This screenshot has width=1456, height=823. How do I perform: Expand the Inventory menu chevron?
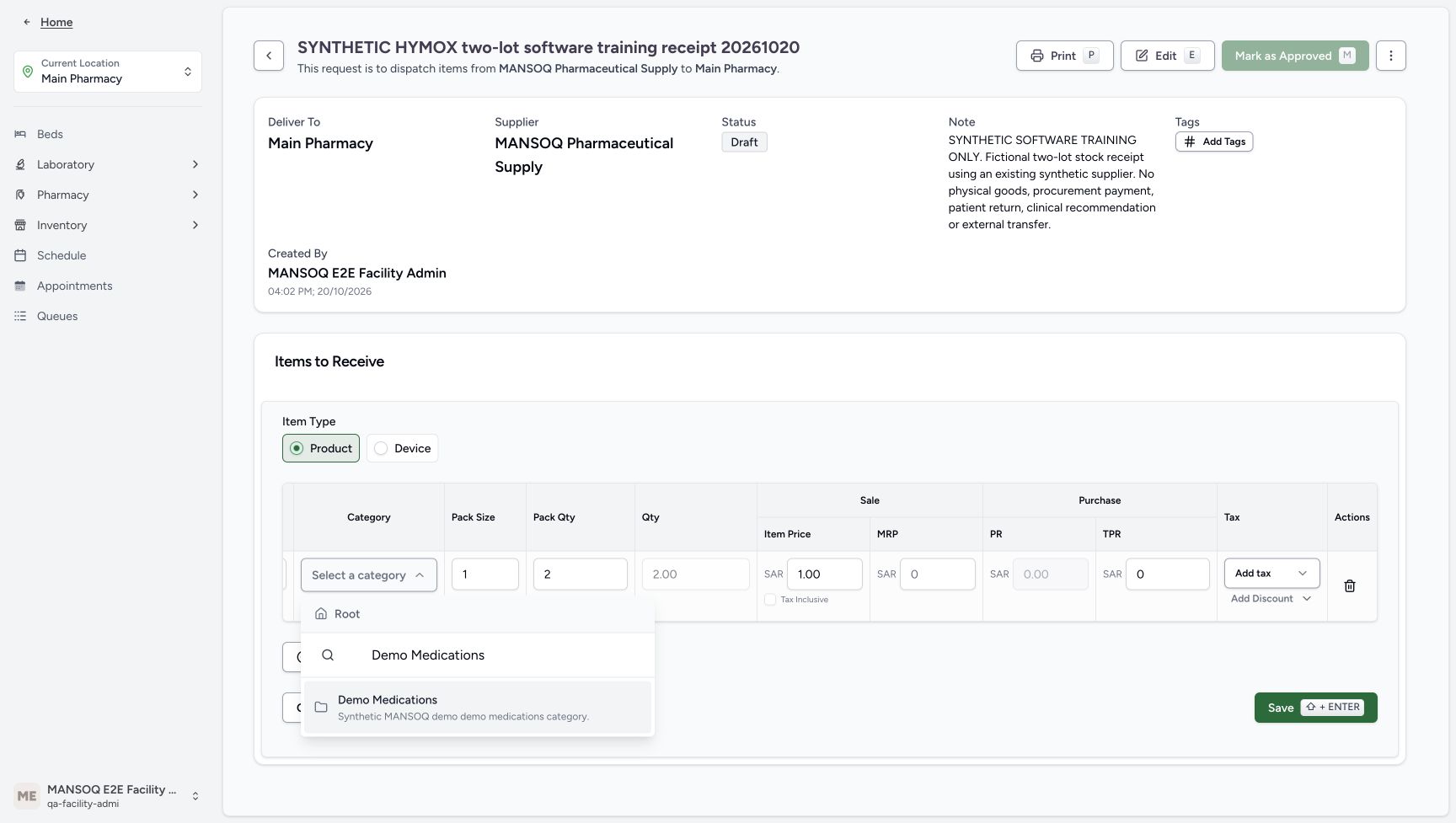coord(195,225)
